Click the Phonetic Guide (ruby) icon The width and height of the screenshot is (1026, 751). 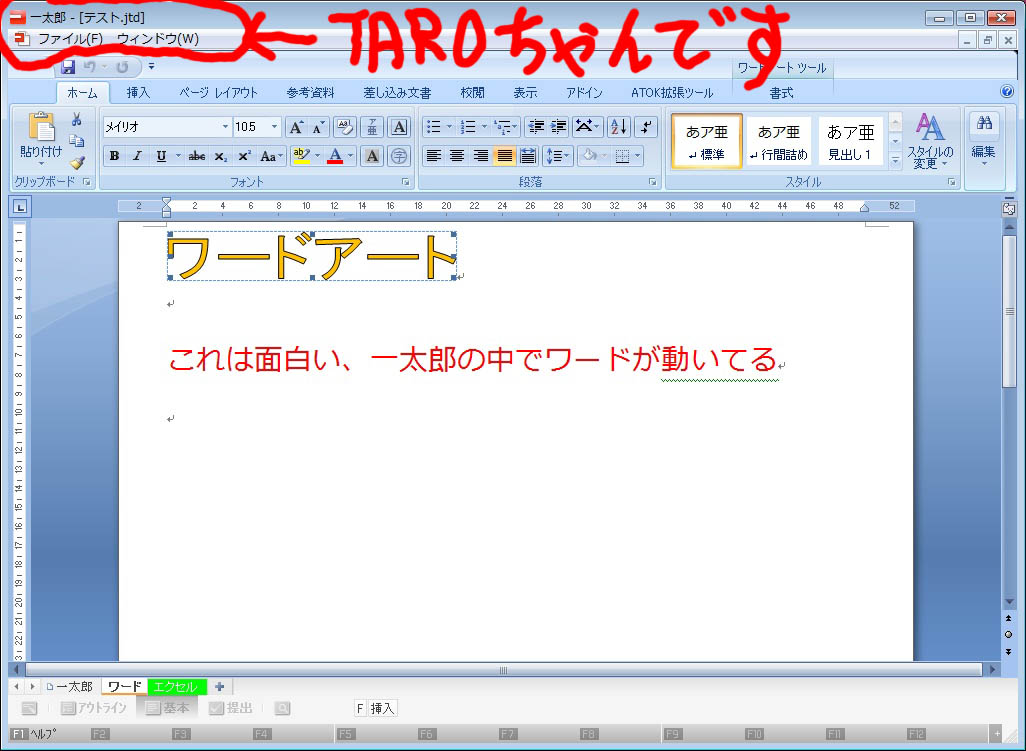click(x=372, y=127)
